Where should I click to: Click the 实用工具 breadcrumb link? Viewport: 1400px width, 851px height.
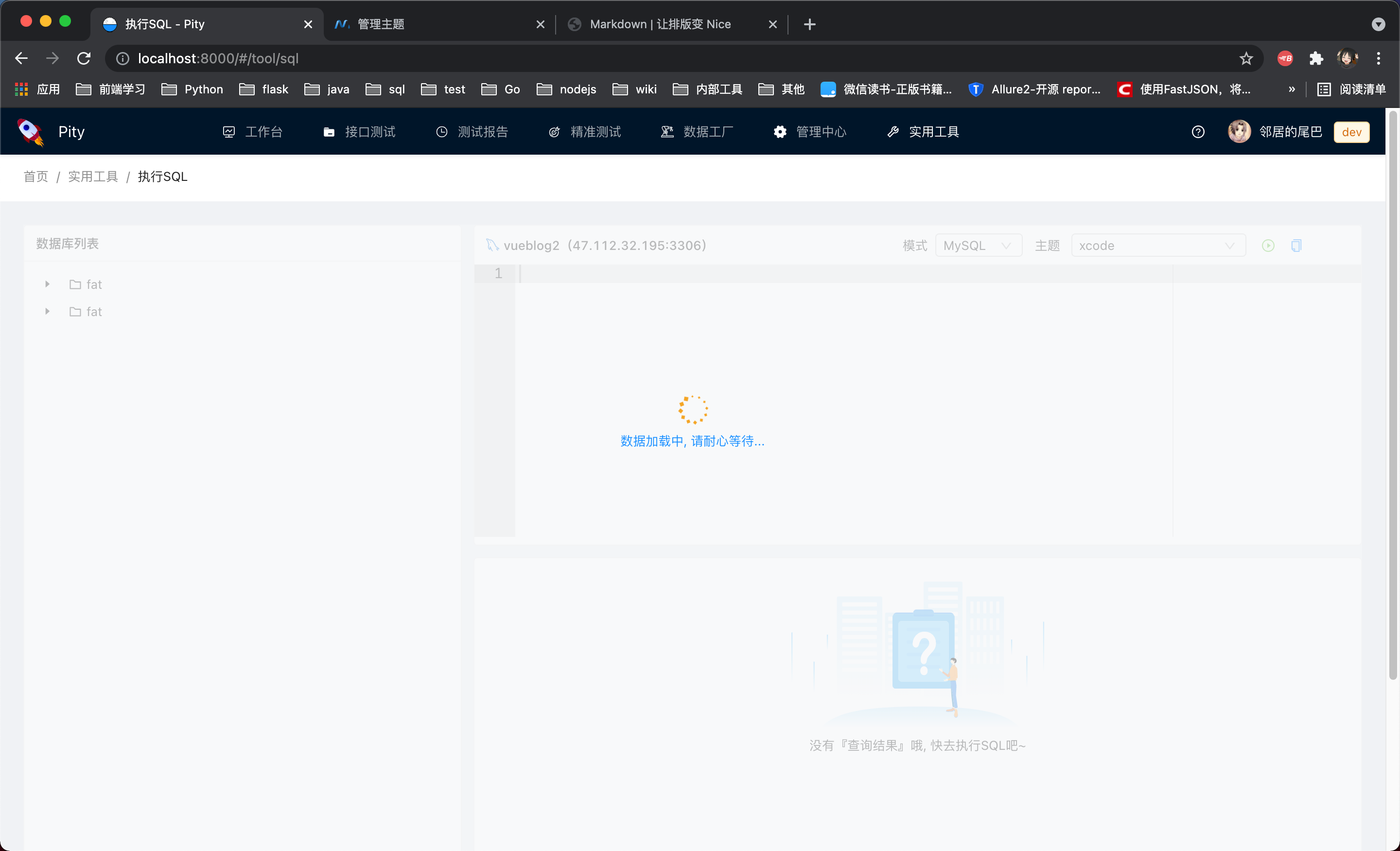pos(93,177)
